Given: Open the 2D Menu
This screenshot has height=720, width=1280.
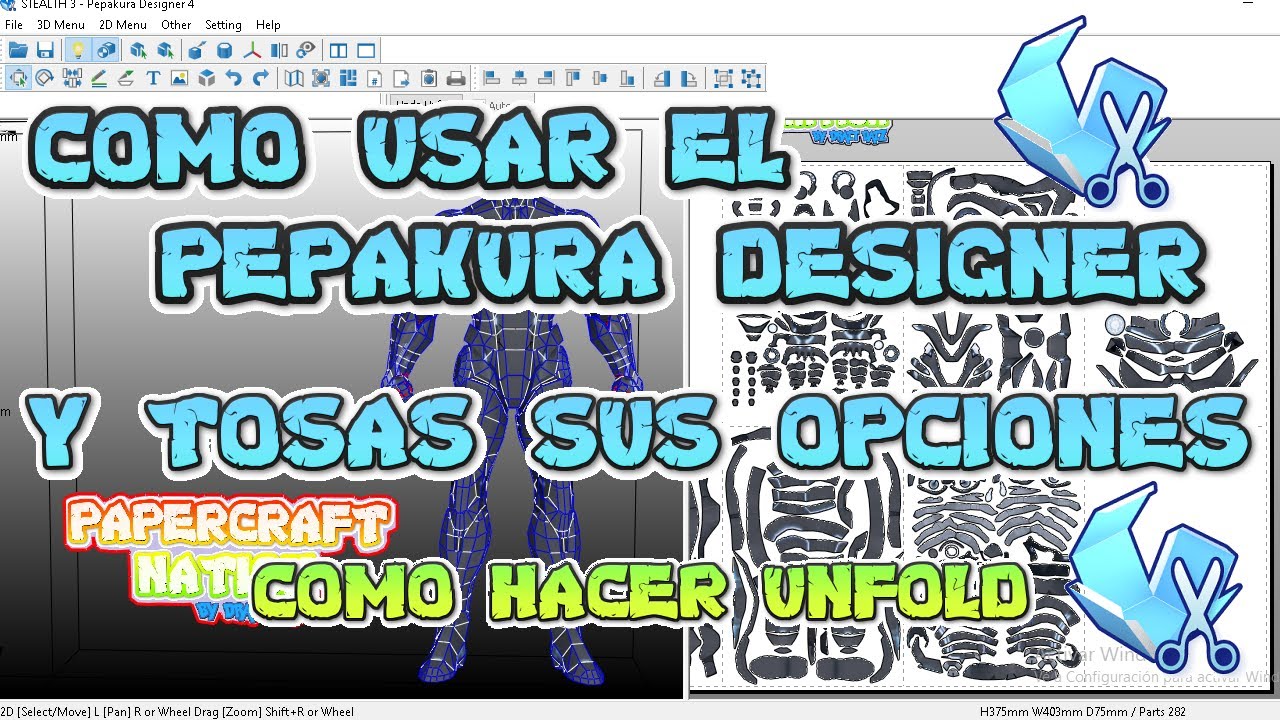Looking at the screenshot, I should (x=122, y=25).
